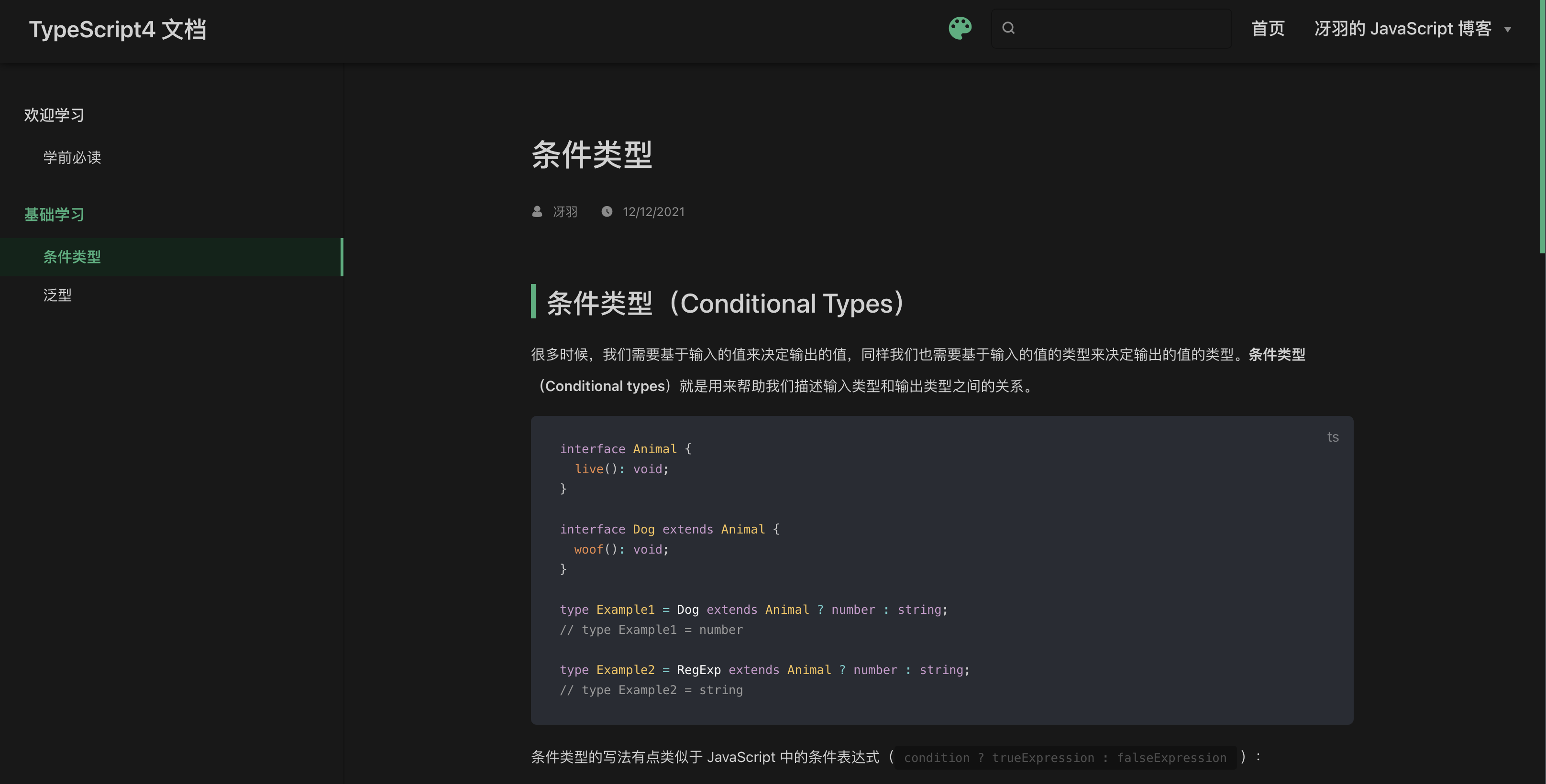
Task: Click the ts language label on code block
Action: pos(1332,437)
